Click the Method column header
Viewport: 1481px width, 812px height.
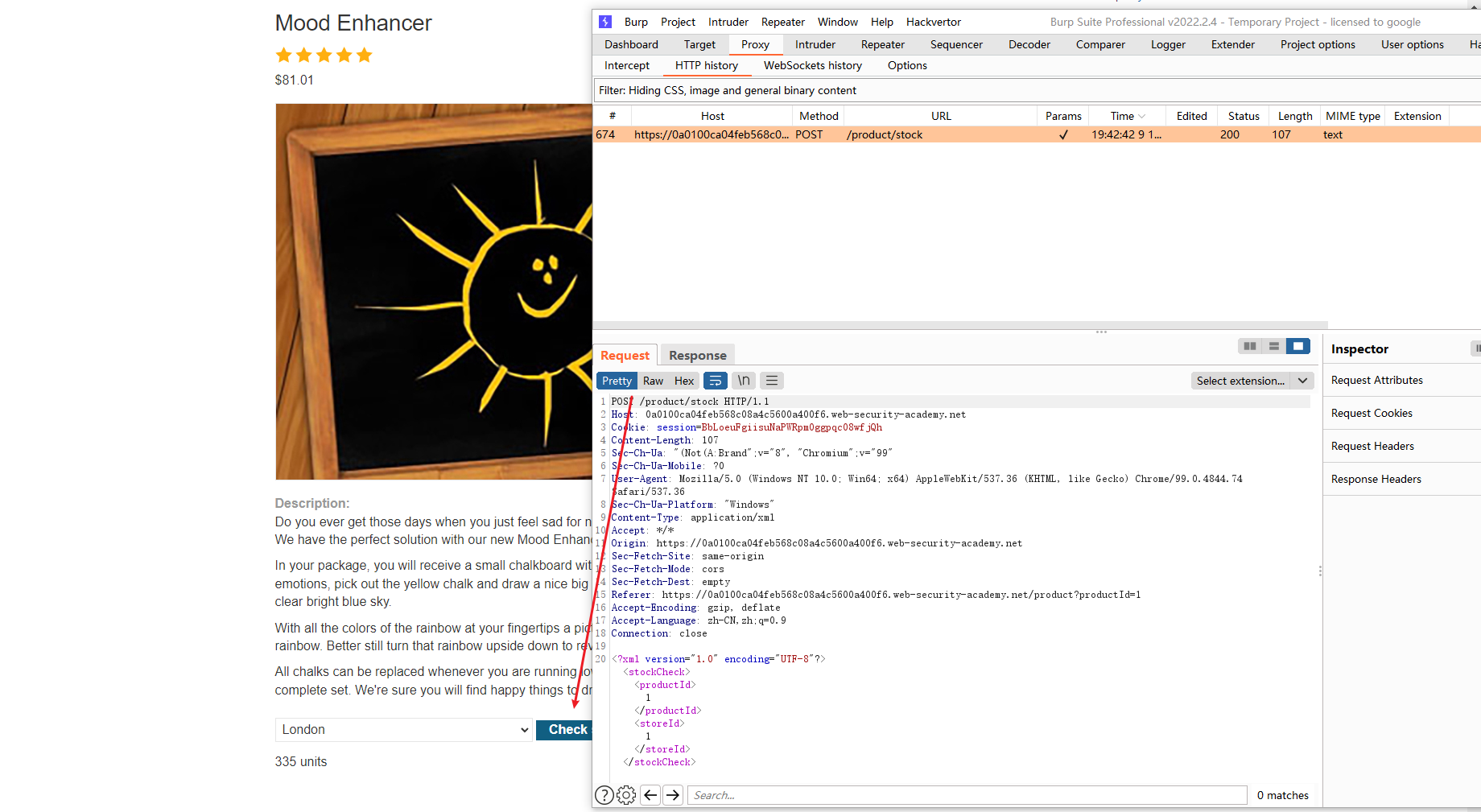click(819, 116)
